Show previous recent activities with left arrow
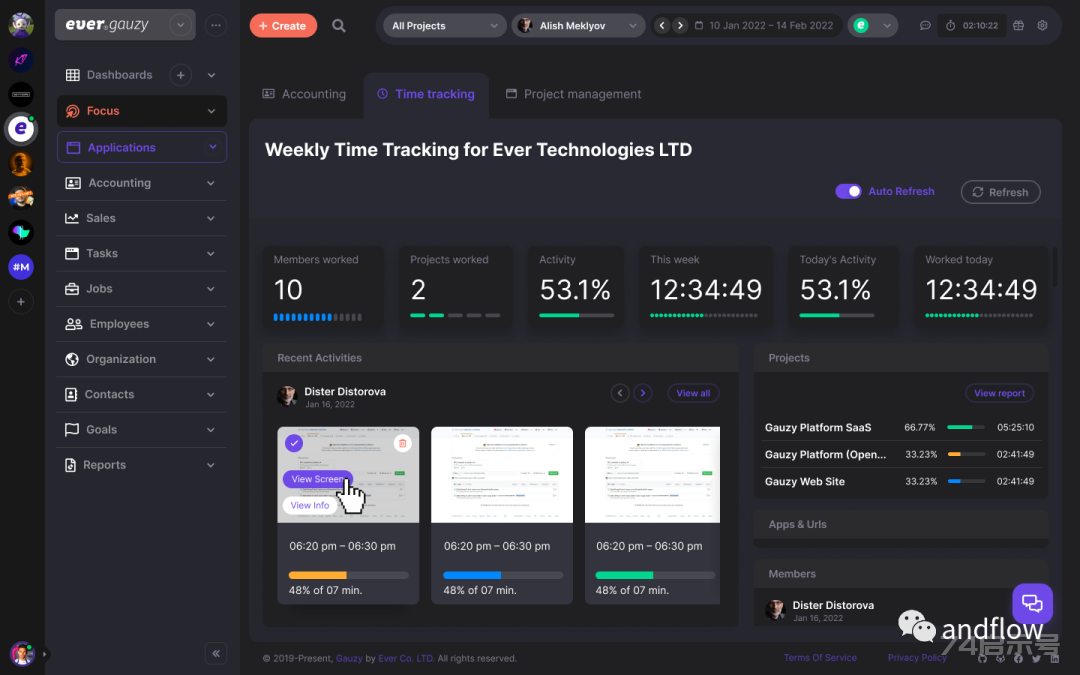 click(620, 393)
